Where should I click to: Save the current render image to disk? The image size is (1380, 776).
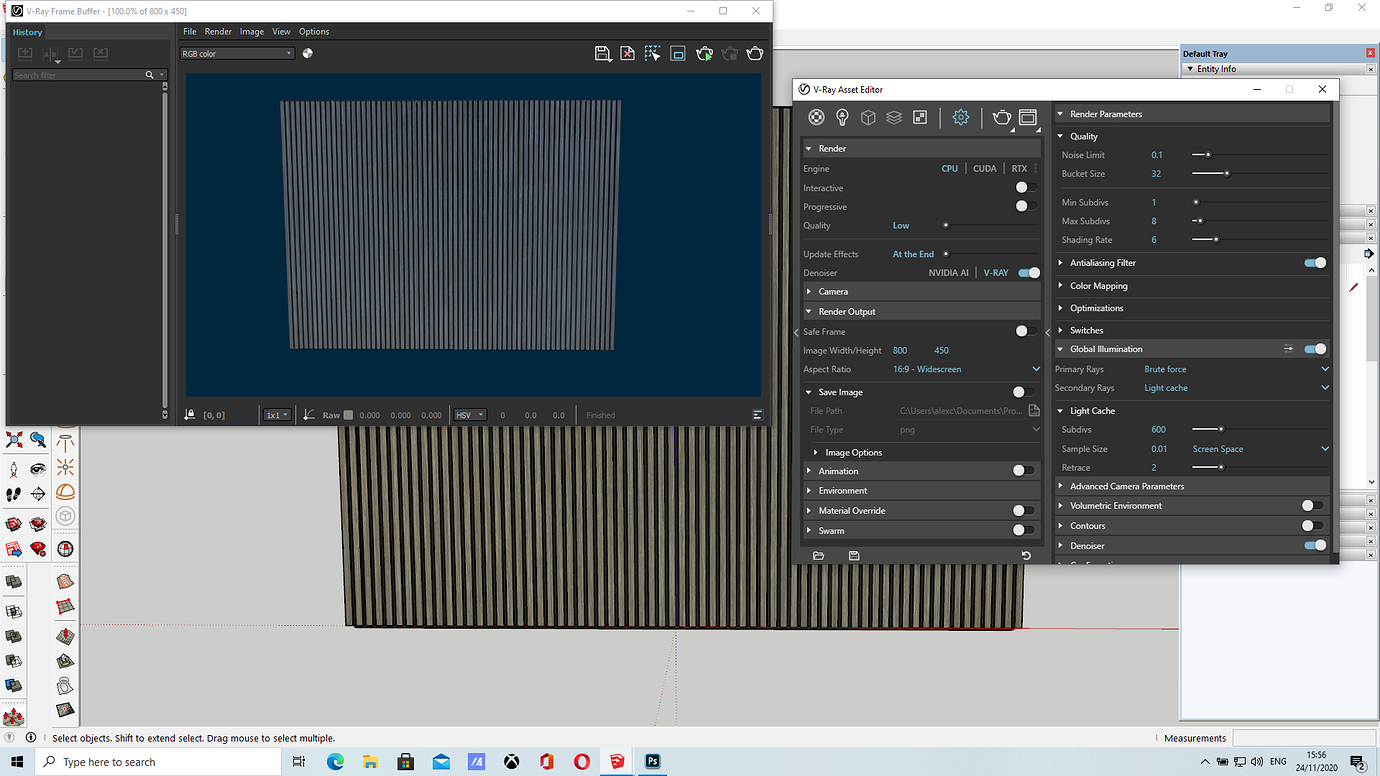pos(603,53)
